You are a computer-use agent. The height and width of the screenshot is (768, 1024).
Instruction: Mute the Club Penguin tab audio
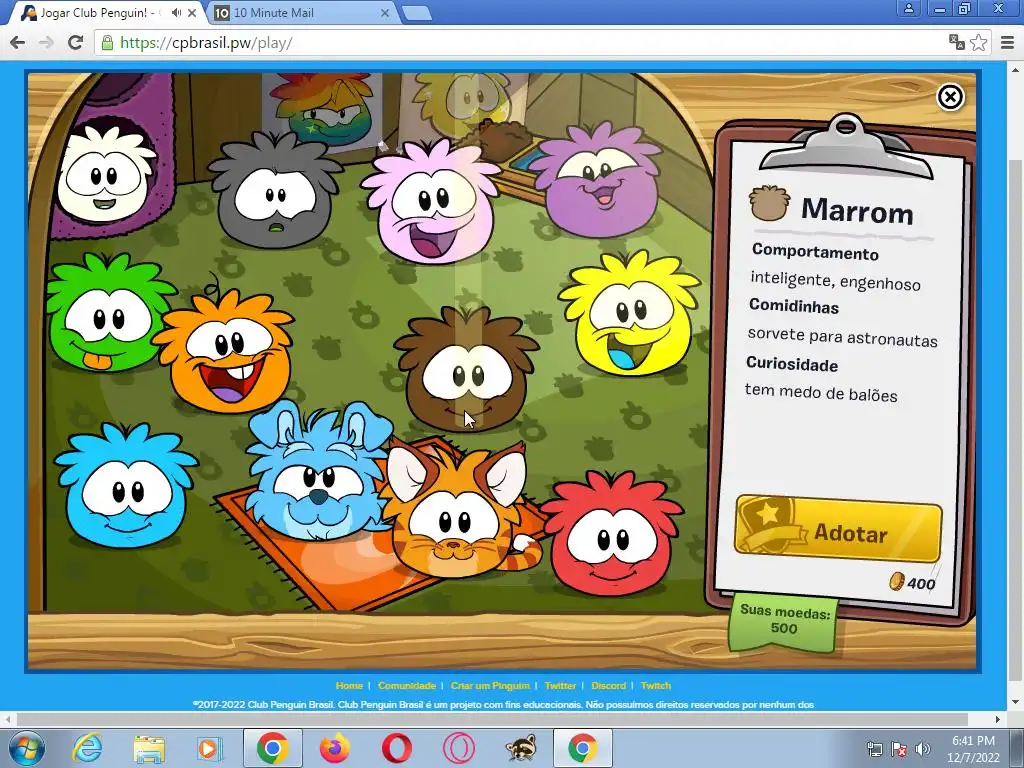176,12
